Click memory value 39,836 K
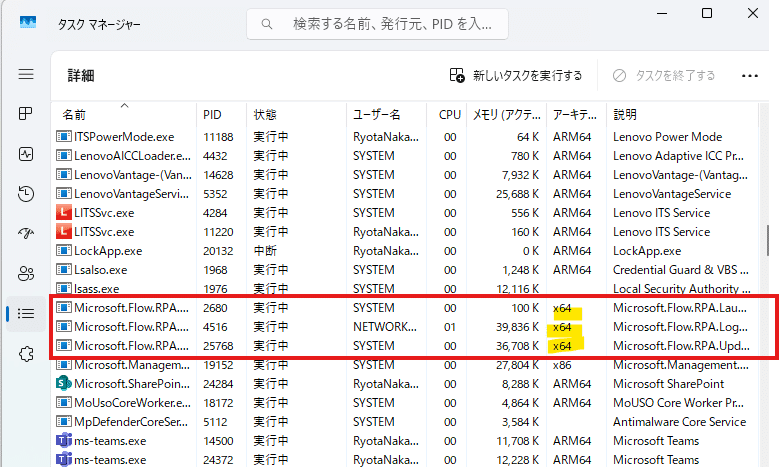This screenshot has height=467, width=780. [517, 327]
